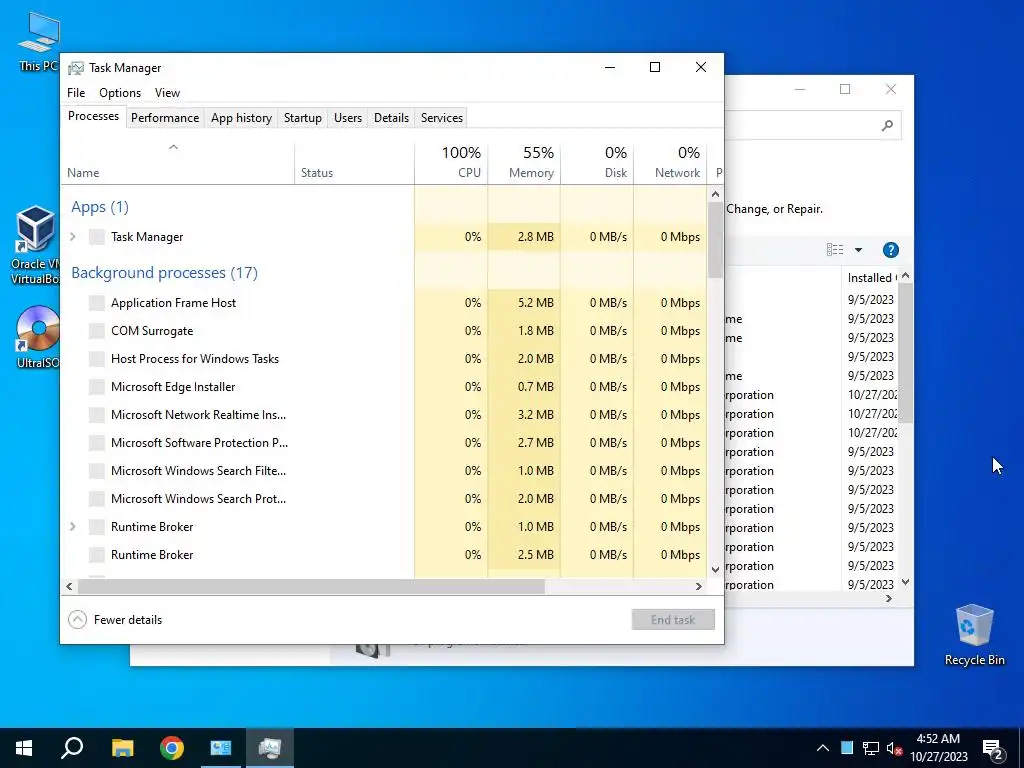Select the second Runtime Broker at 2.5 MB
This screenshot has height=768, width=1024.
pos(383,555)
